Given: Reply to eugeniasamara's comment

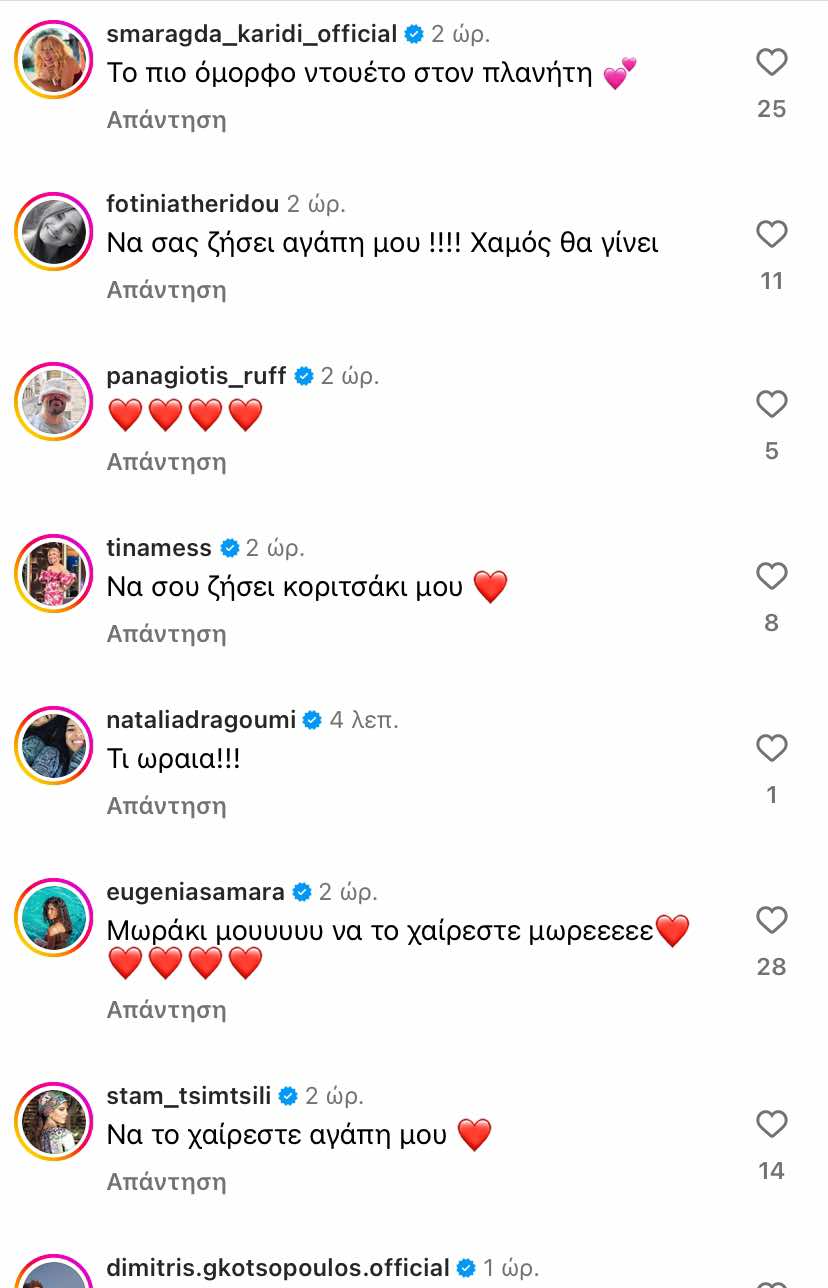Looking at the screenshot, I should point(167,1010).
